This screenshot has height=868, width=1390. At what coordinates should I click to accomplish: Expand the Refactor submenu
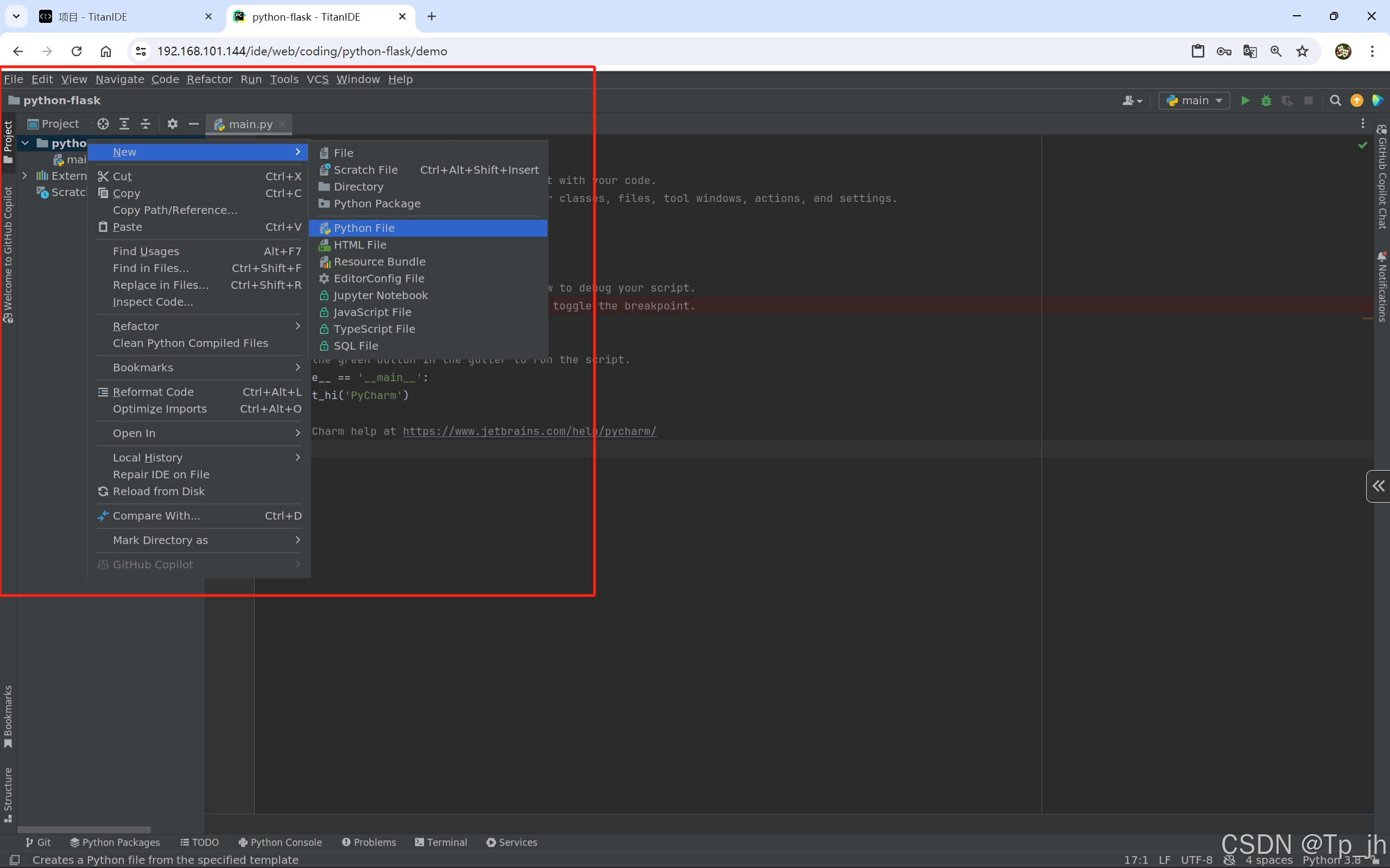point(199,326)
